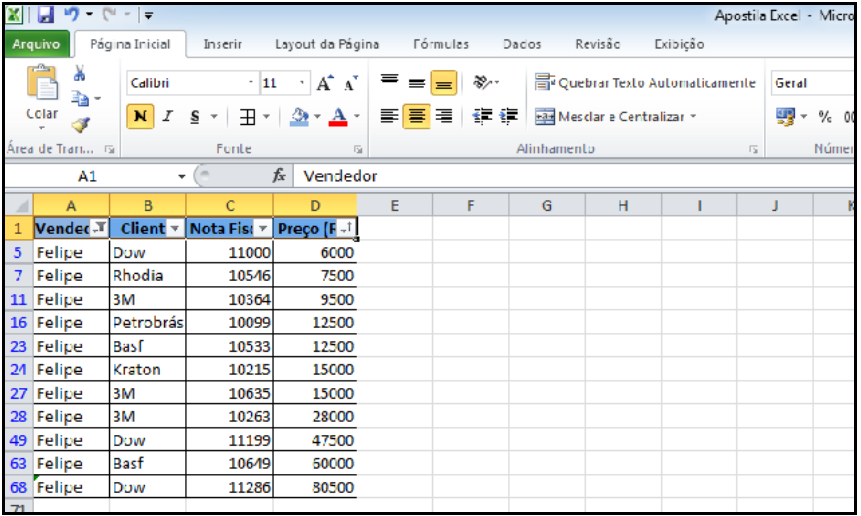Click the insert function fx icon
The width and height of the screenshot is (861, 516).
(x=280, y=176)
